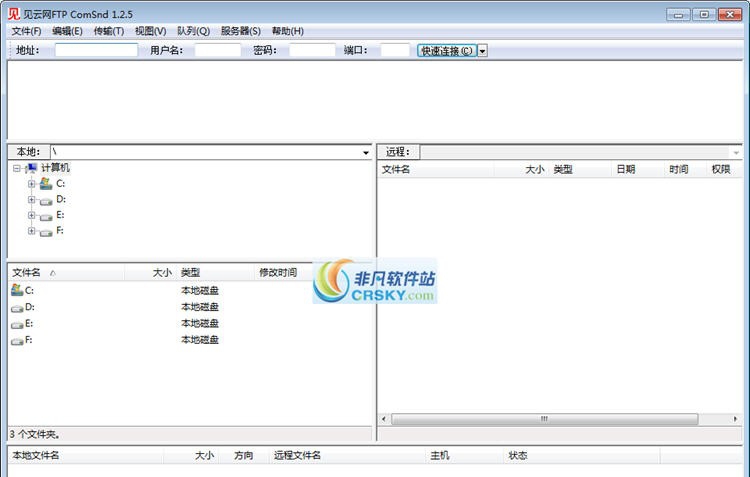Expand the E: drive tree node
This screenshot has width=750, height=477.
32,215
